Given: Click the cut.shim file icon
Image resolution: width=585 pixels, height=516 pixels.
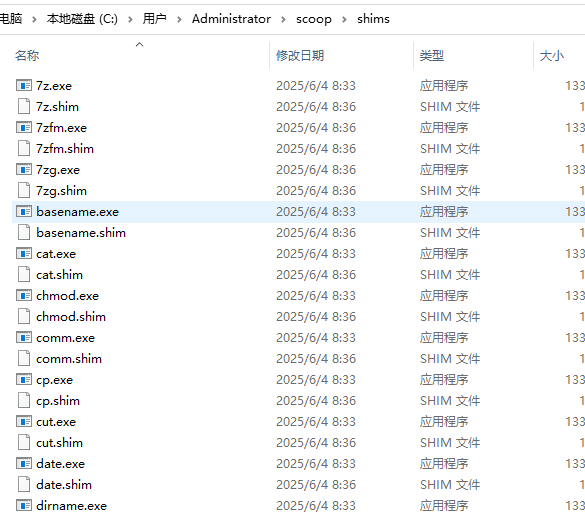Looking at the screenshot, I should pos(24,443).
